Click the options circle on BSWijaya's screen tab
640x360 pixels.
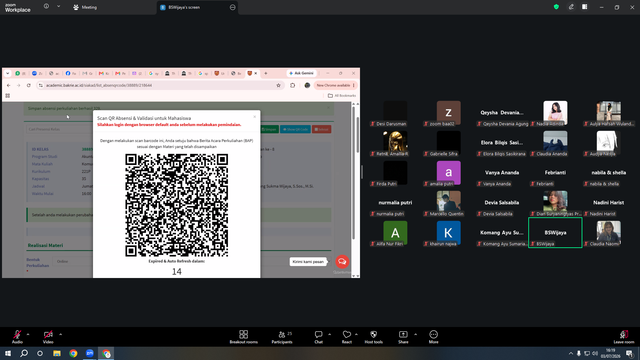pos(233,7)
